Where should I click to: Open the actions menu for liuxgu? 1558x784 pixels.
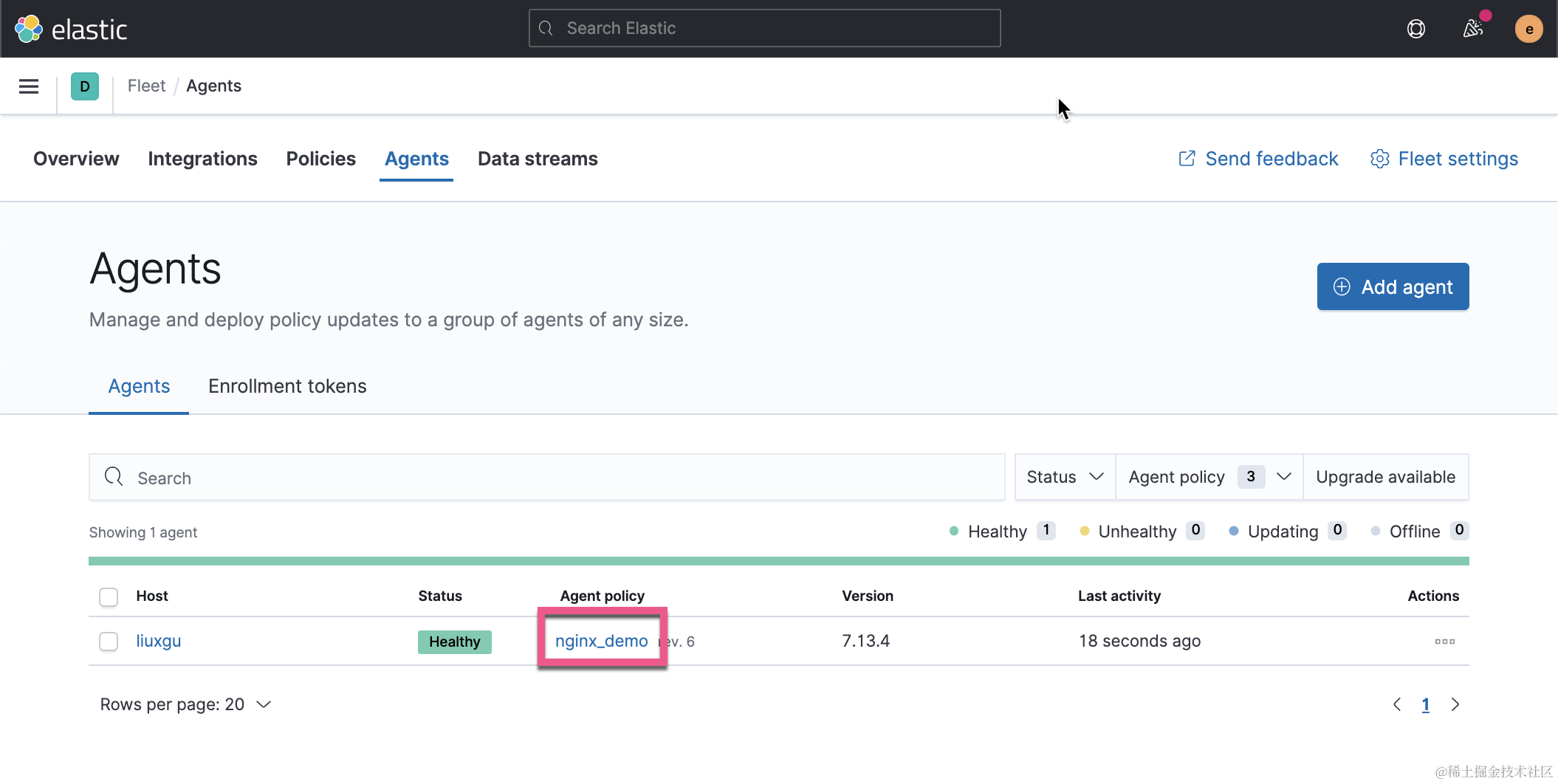[x=1445, y=642]
